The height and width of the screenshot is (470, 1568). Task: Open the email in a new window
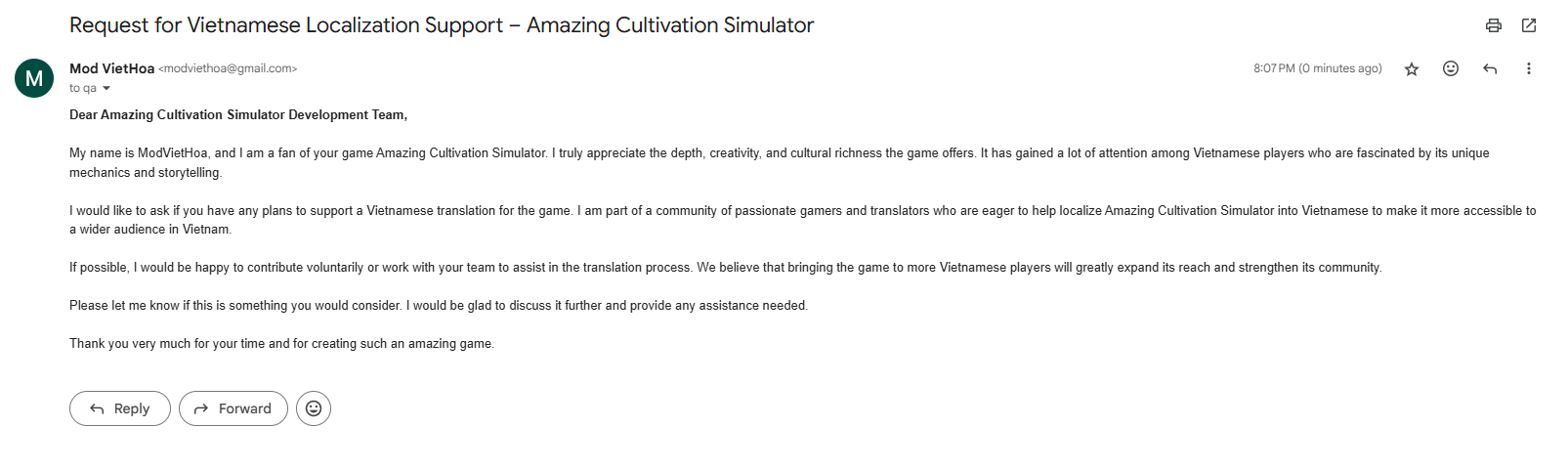1529,25
